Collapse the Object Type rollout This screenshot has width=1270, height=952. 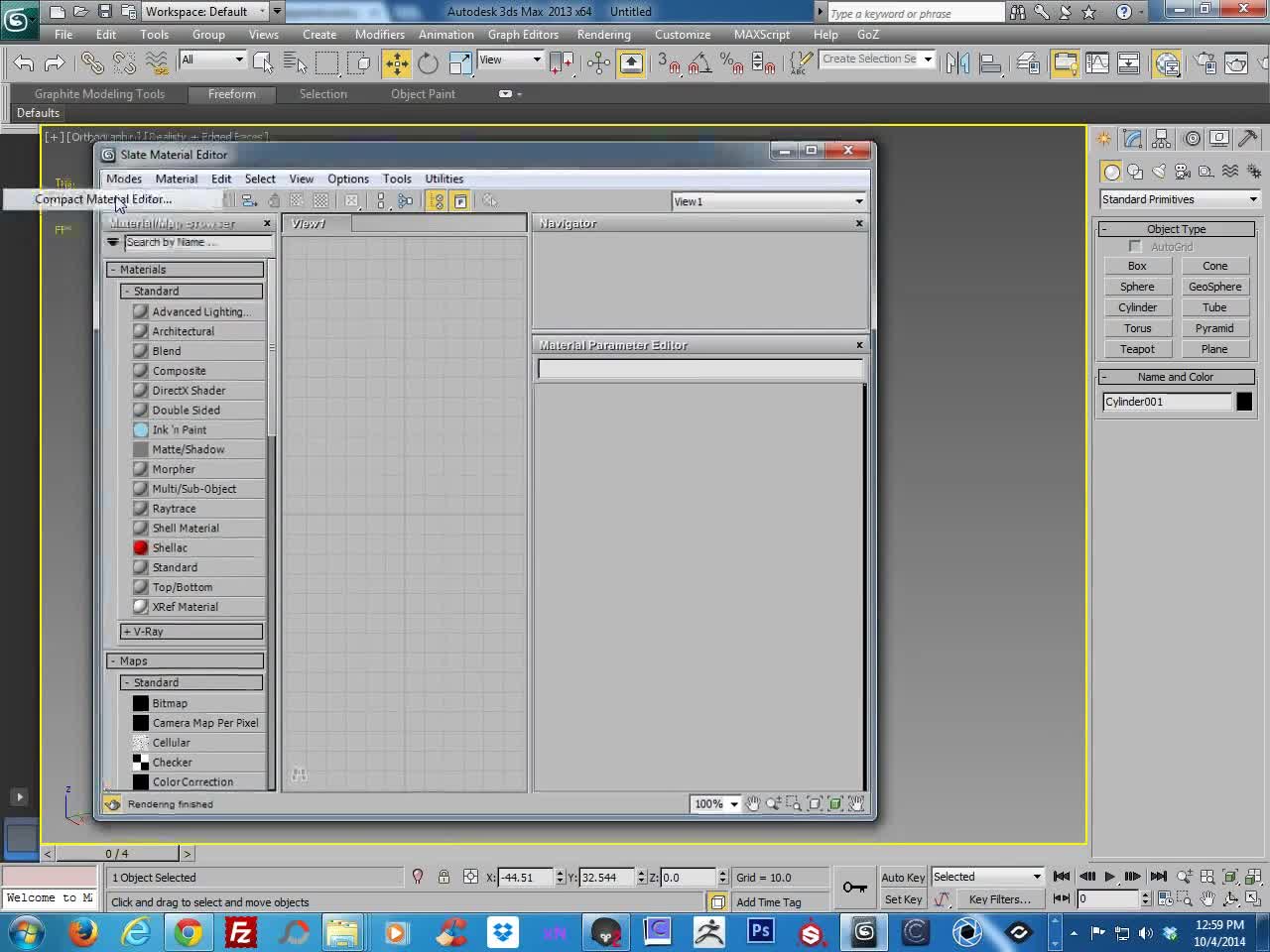click(x=1176, y=229)
